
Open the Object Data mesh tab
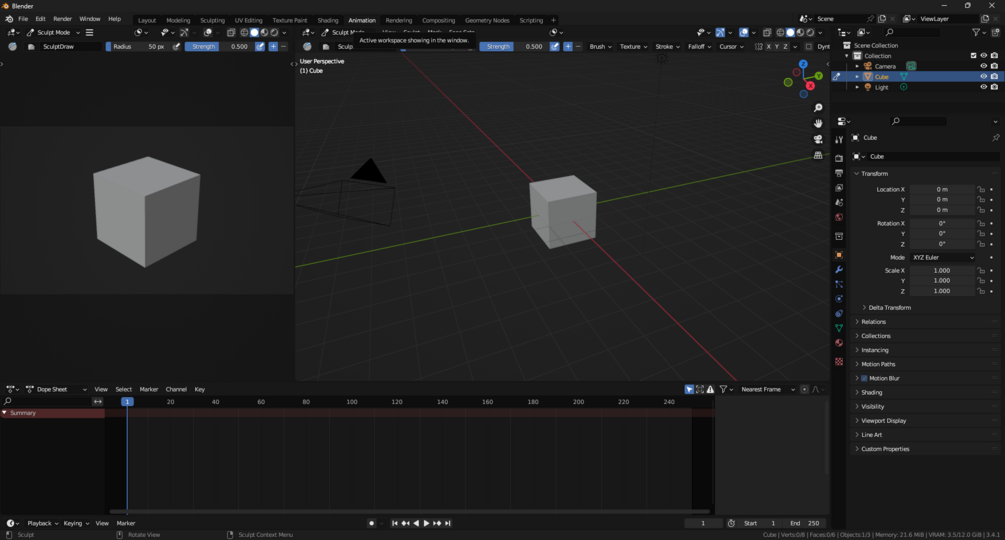(x=839, y=328)
